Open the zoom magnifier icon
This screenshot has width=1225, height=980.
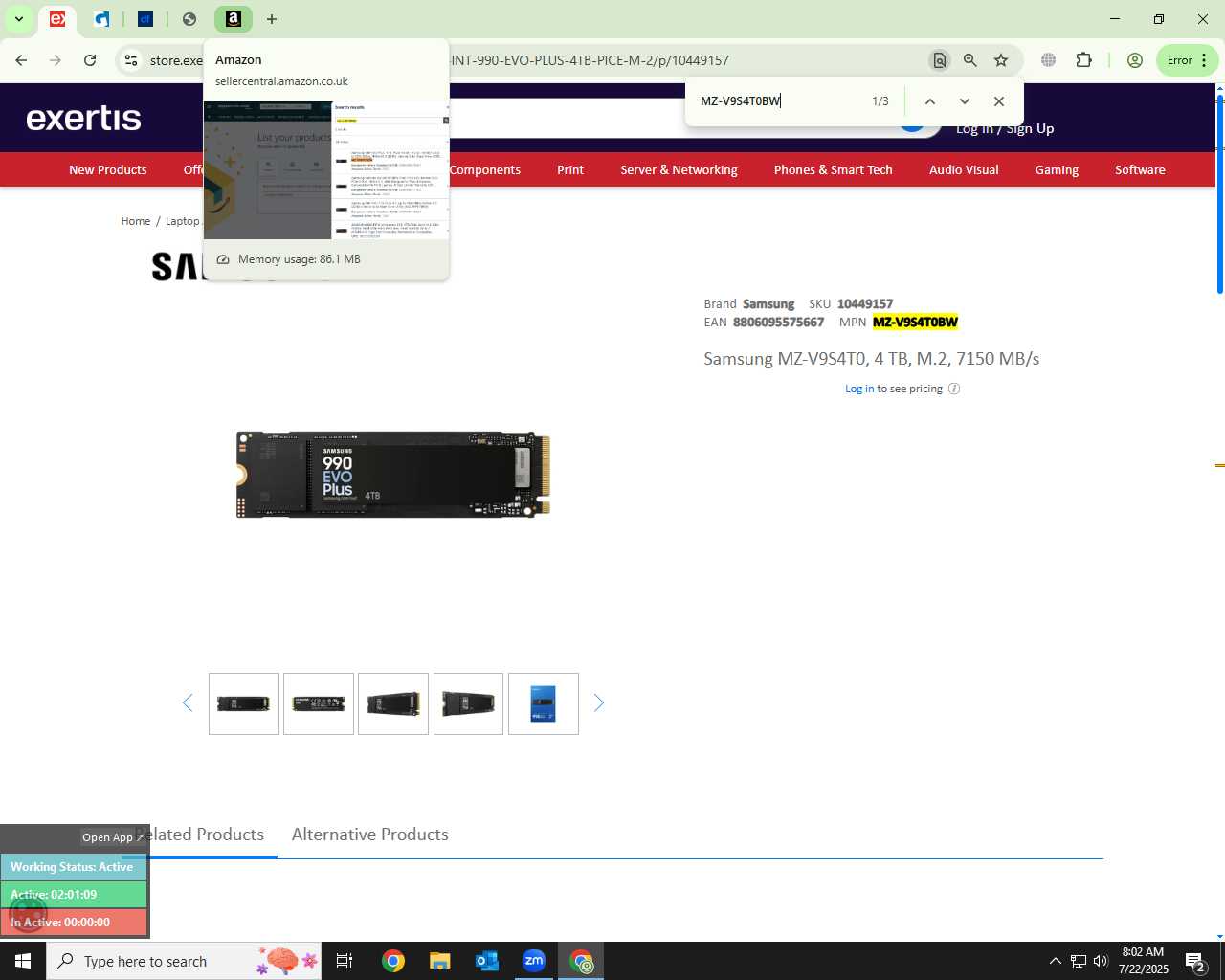(x=970, y=60)
